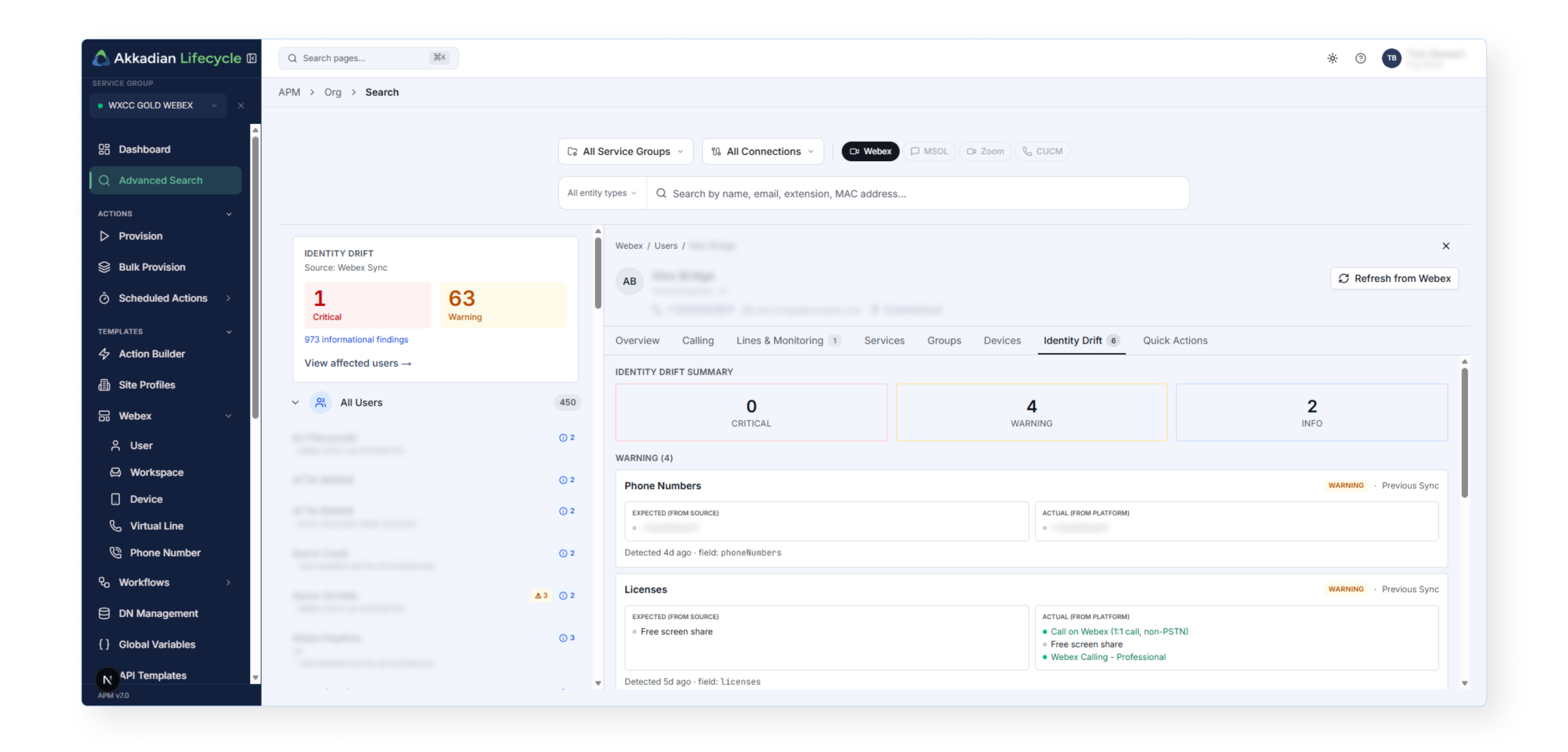
Task: Switch to the Devices tab
Action: click(1002, 341)
